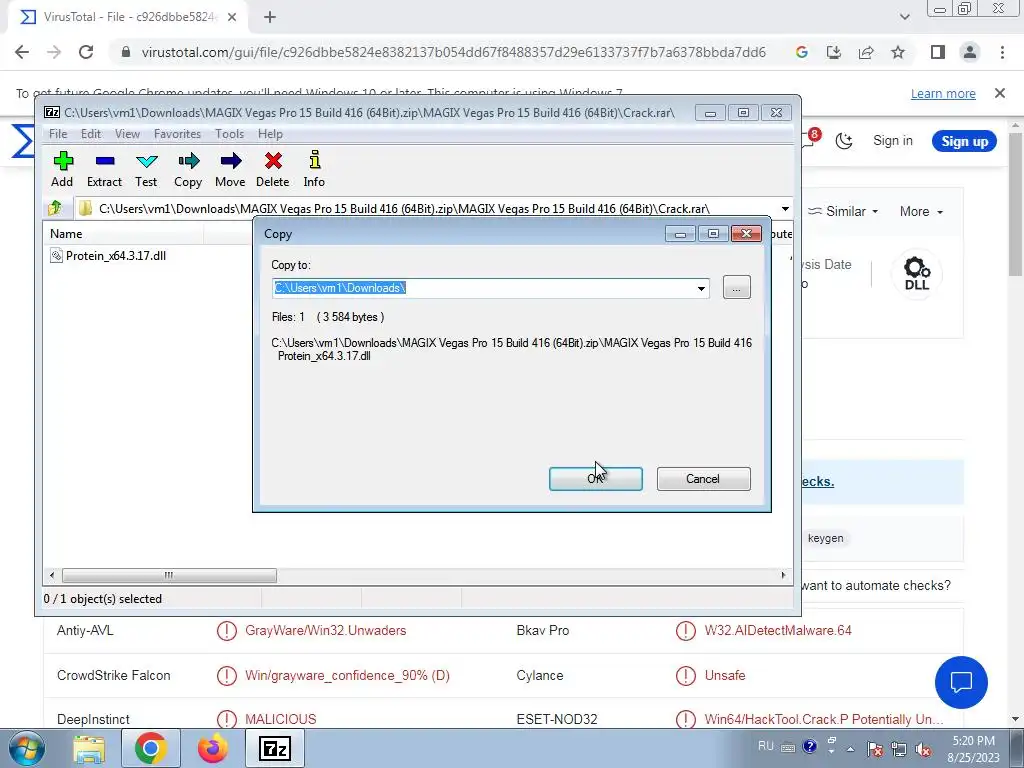This screenshot has width=1024, height=768.
Task: Click Learn more about Chrome updates
Action: tap(943, 94)
